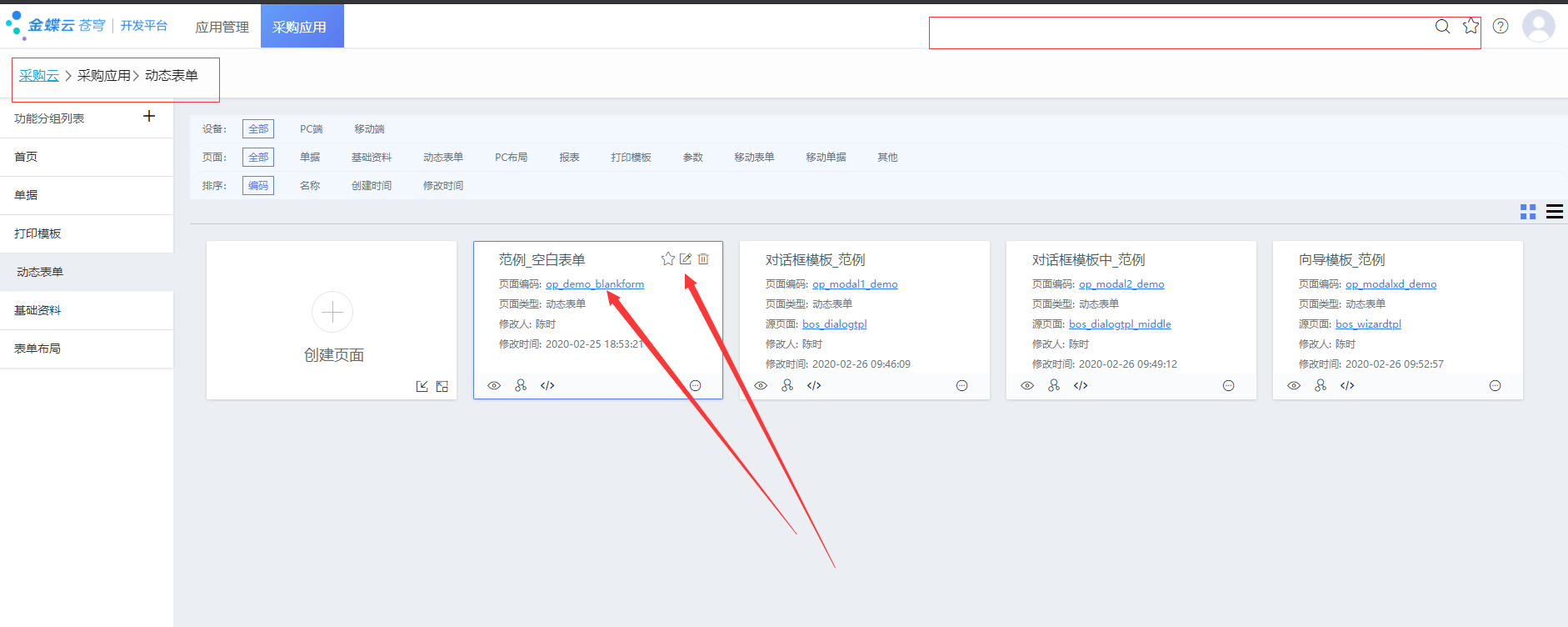1568x627 pixels.
Task: Select 首页 in the function group list
Action: pos(87,157)
